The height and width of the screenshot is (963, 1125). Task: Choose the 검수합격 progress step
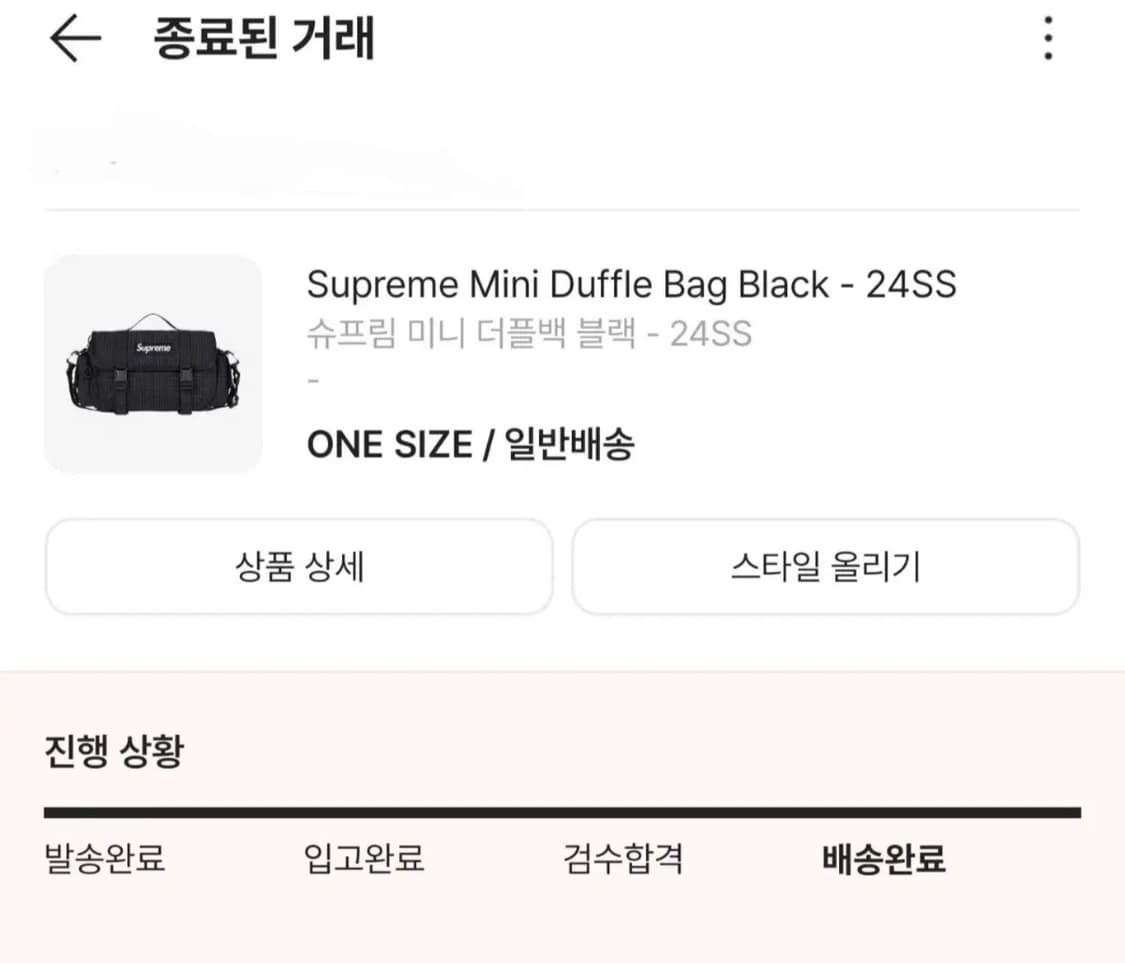623,858
